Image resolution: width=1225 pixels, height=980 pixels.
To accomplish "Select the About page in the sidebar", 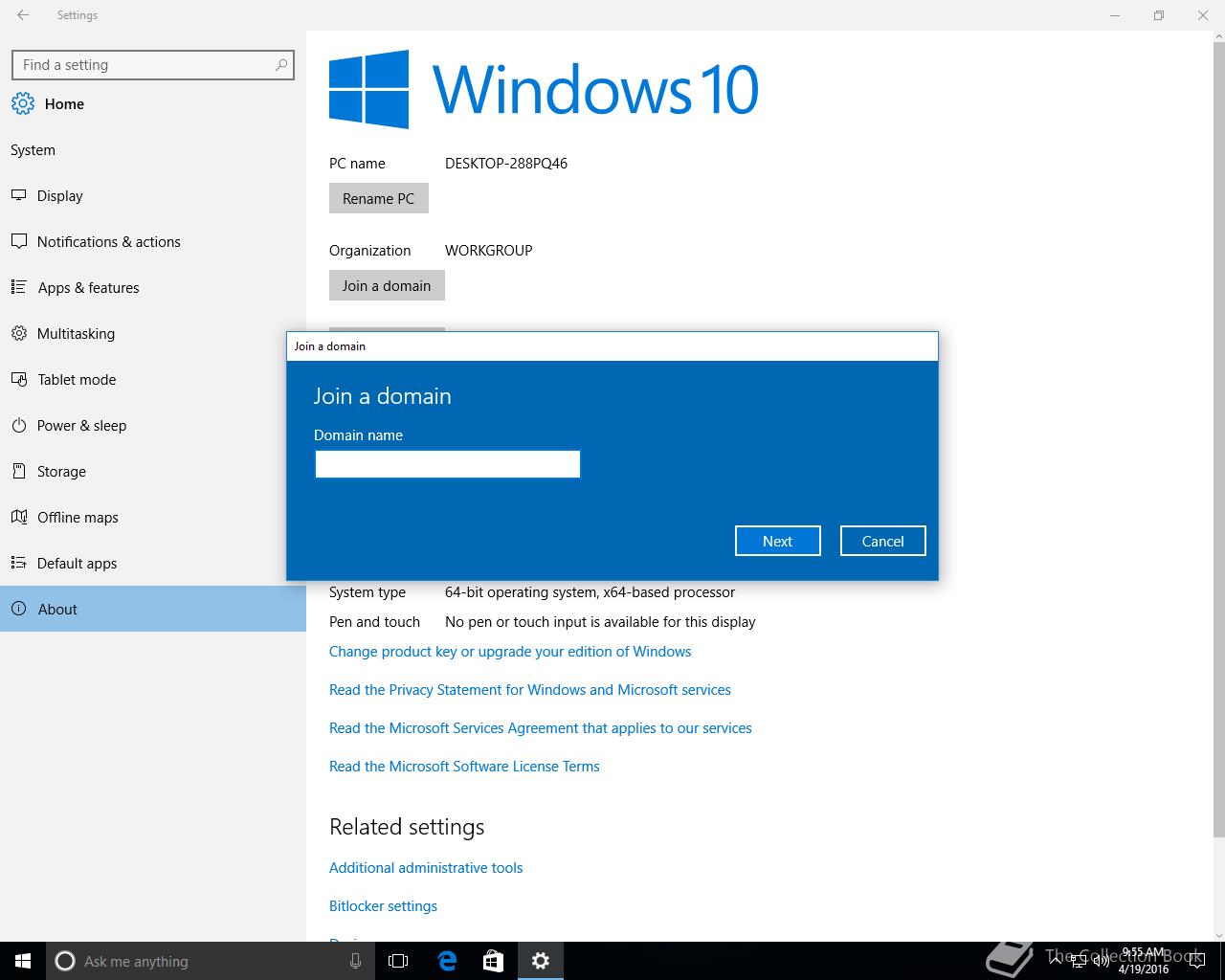I will 153,609.
